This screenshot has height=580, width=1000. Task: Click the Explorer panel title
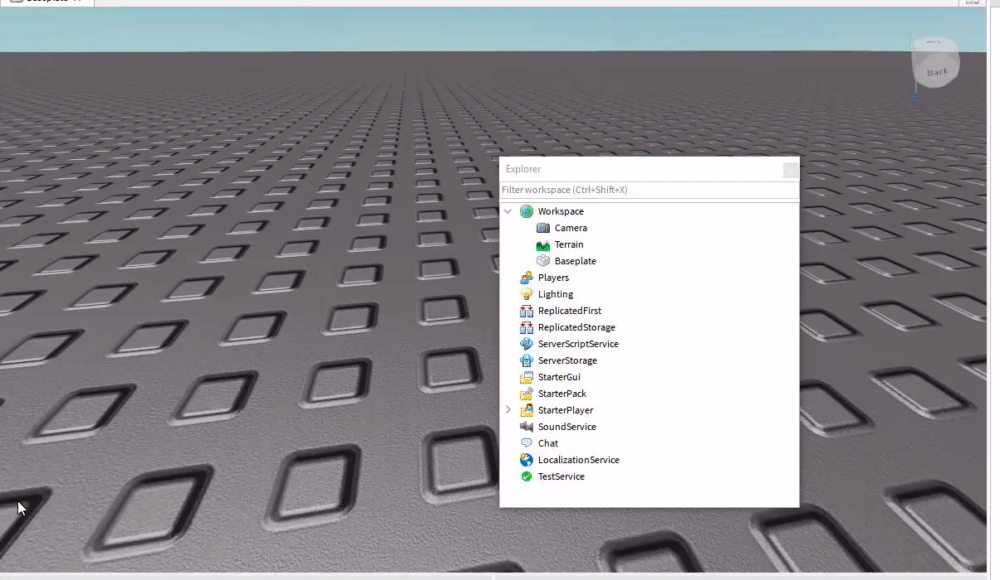(523, 169)
